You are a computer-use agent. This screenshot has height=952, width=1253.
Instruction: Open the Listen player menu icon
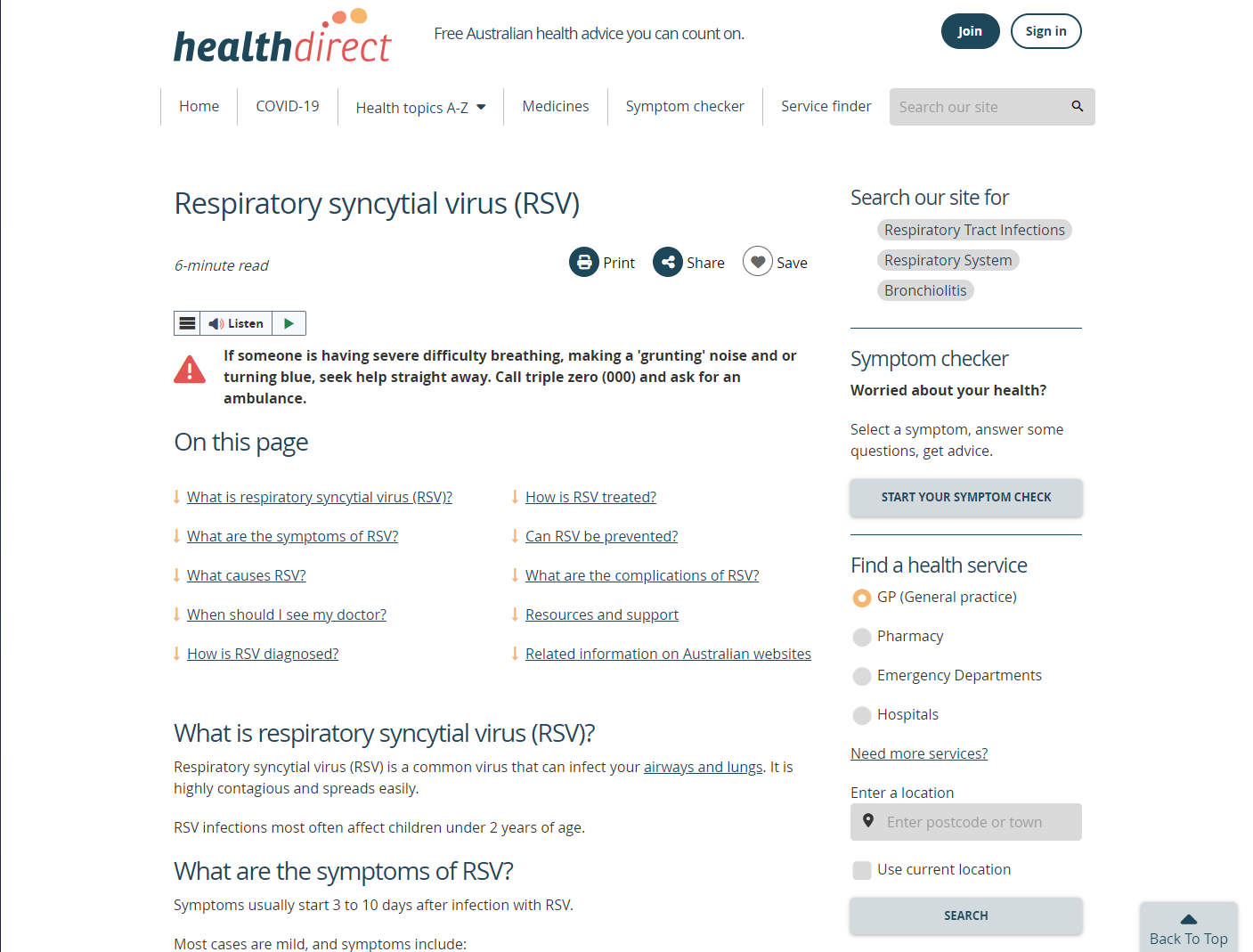click(187, 323)
